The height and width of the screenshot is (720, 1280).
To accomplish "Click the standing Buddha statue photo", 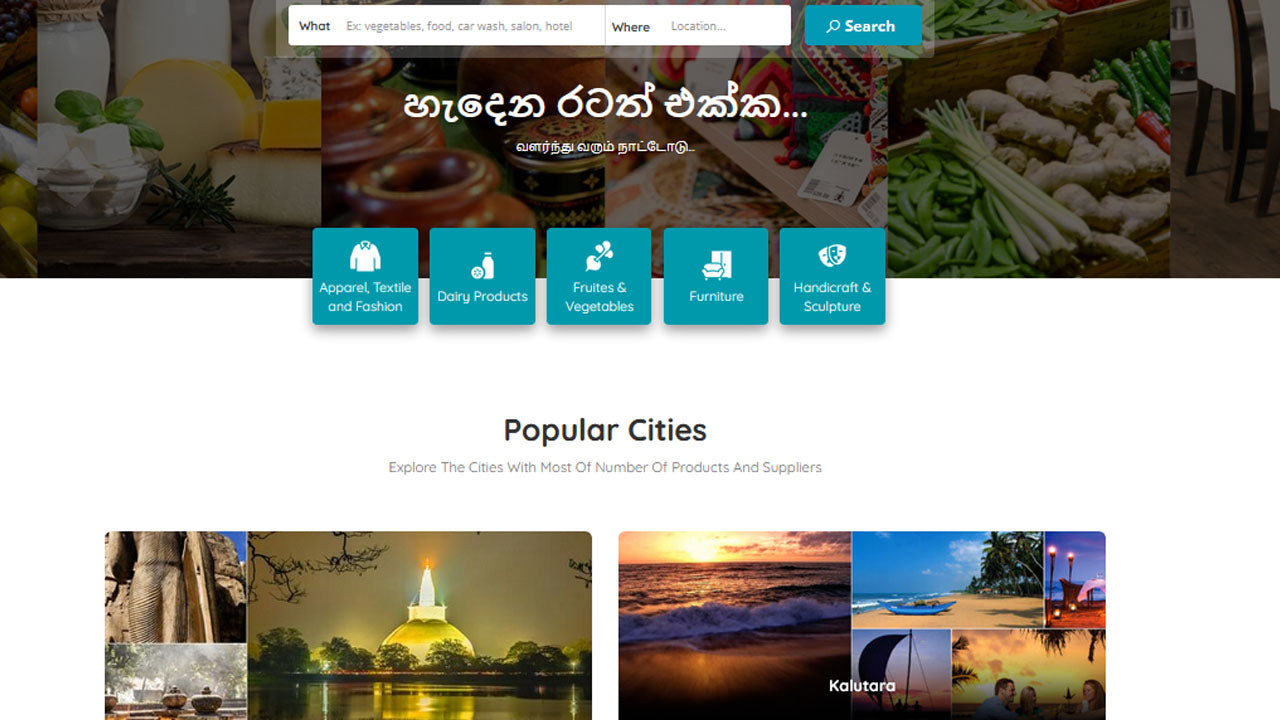I will pos(175,587).
